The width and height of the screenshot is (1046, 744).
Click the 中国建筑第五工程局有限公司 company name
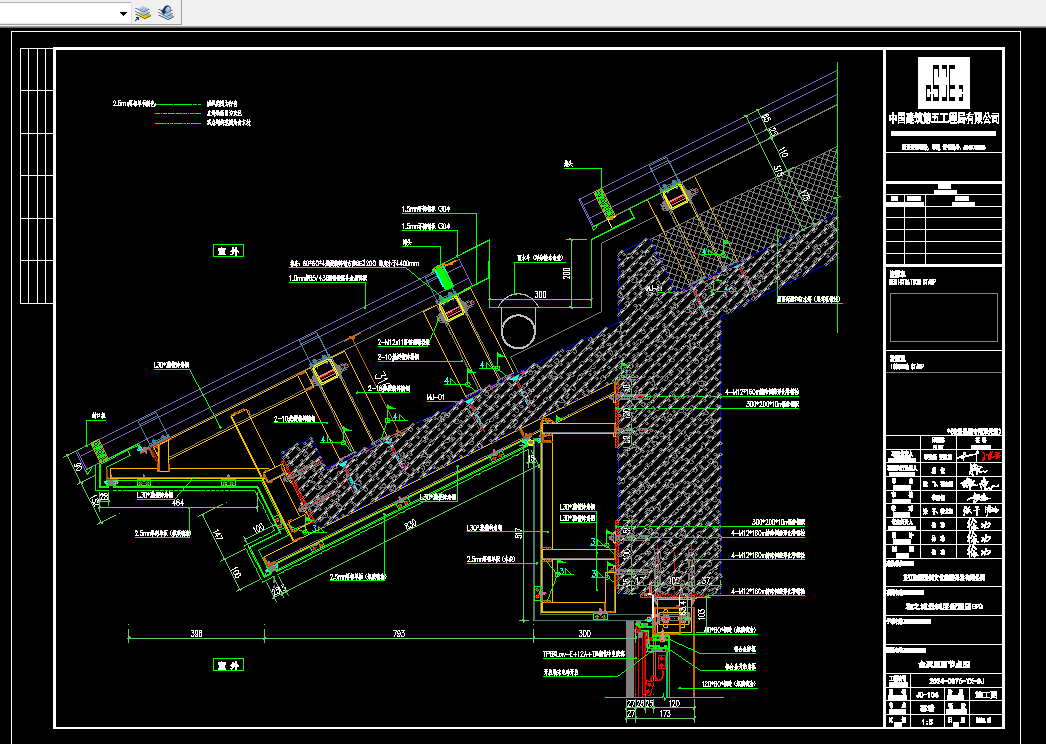coord(944,119)
